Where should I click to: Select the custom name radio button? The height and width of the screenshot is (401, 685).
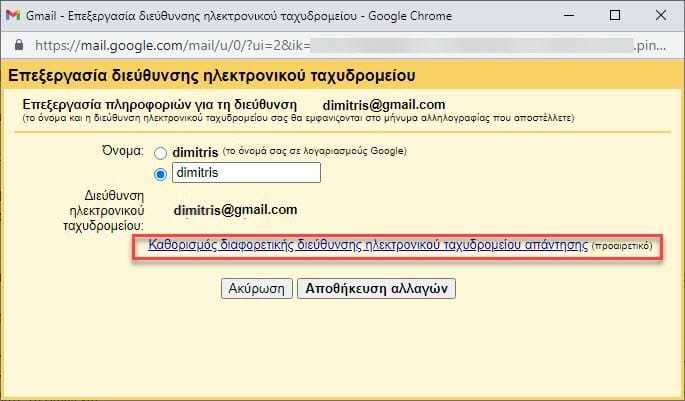(x=160, y=174)
